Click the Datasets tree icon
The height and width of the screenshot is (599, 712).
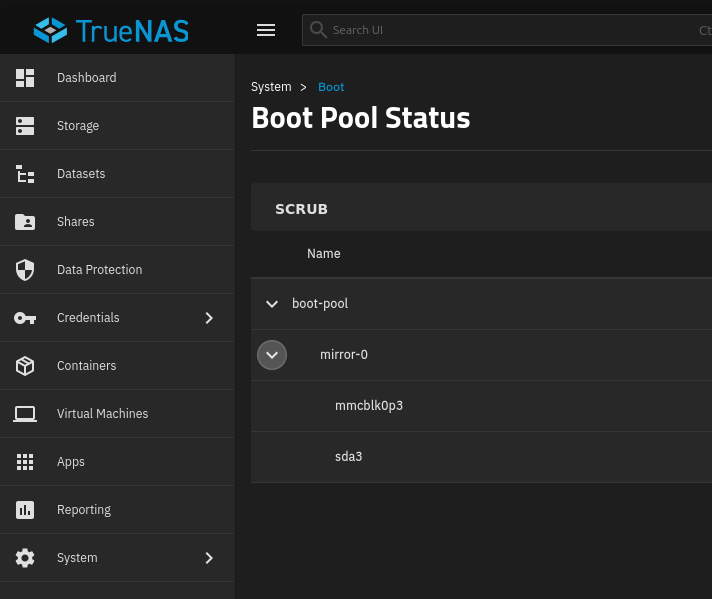[x=25, y=174]
